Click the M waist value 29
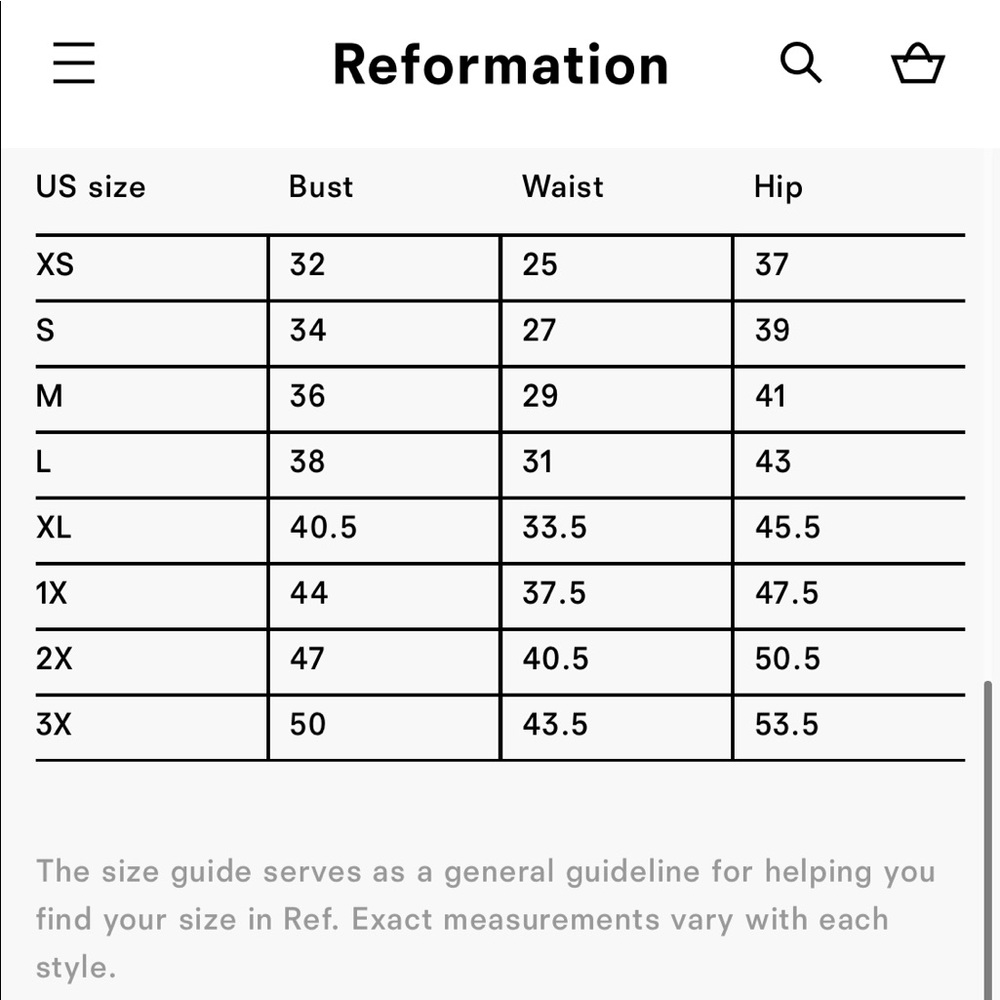1000x1000 pixels. [x=540, y=396]
